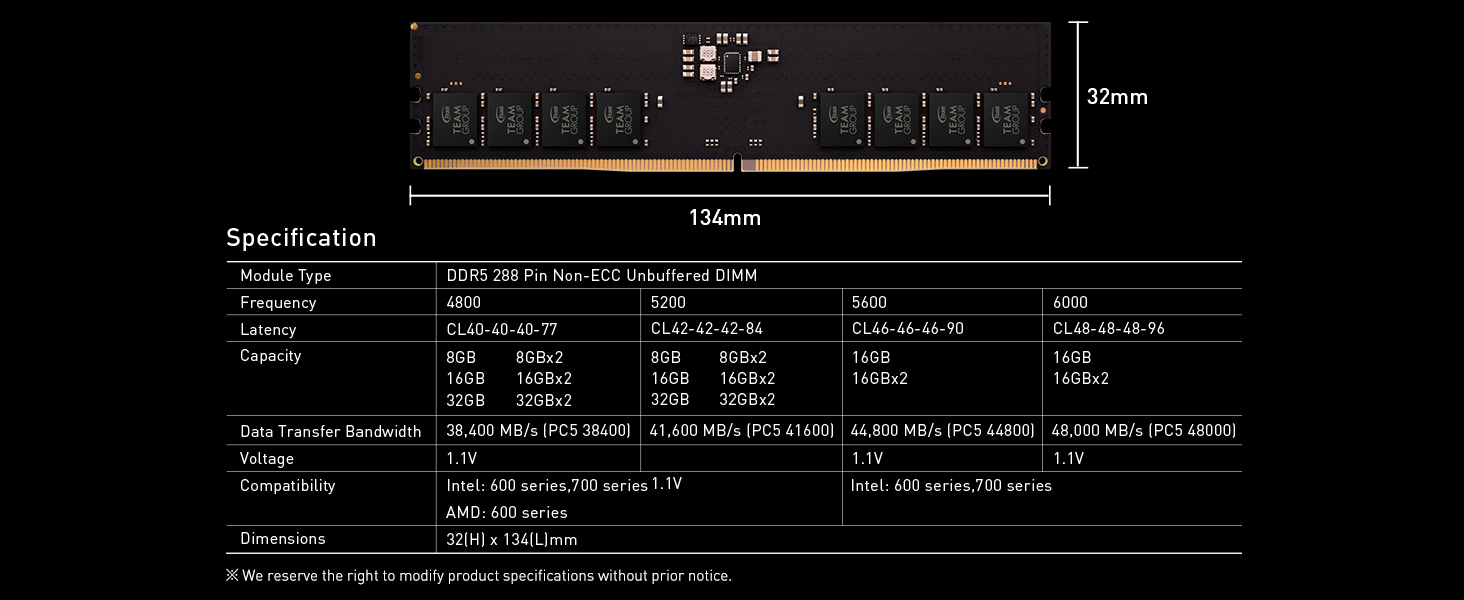1464x600 pixels.
Task: Select the 6000 frequency cell
Action: coord(1070,303)
